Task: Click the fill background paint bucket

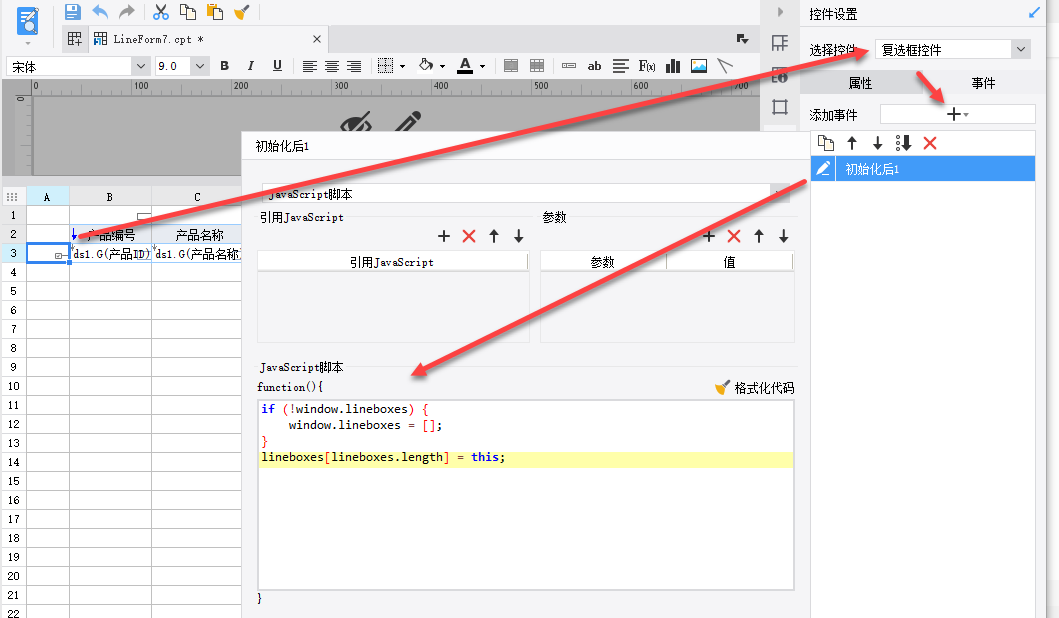Action: click(x=425, y=66)
